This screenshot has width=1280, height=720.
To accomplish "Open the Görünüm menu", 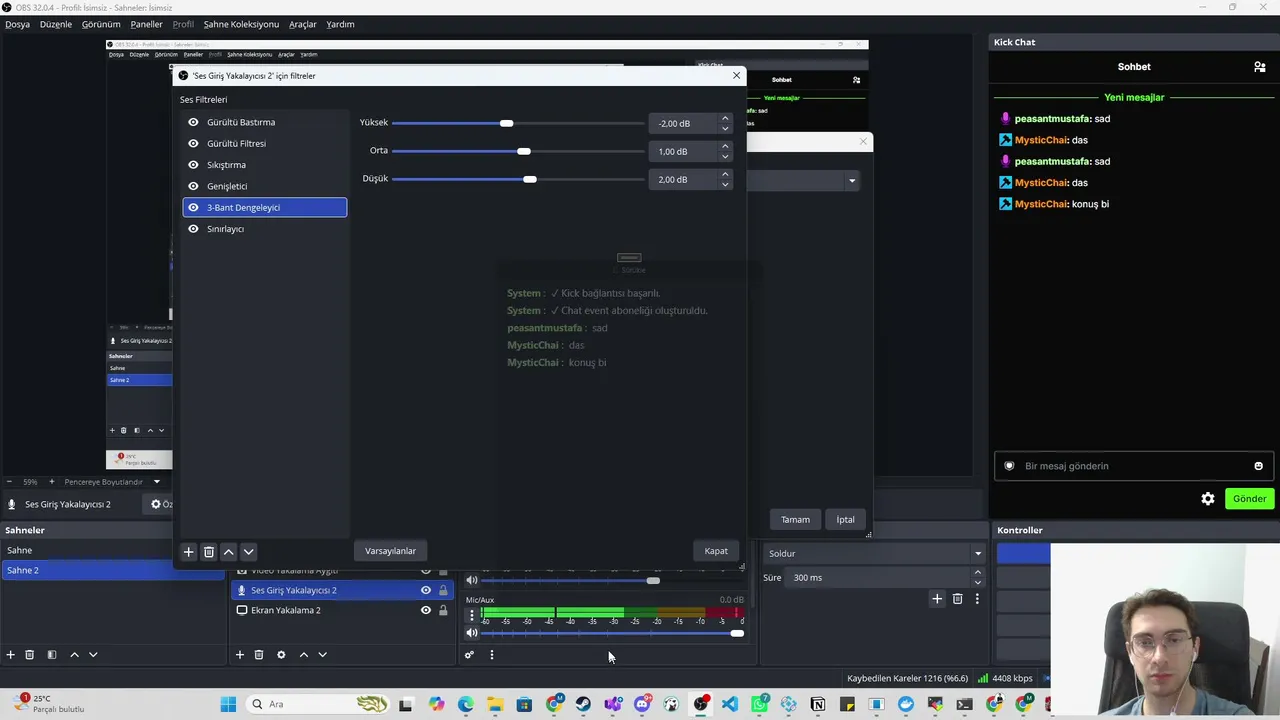I will 101,24.
